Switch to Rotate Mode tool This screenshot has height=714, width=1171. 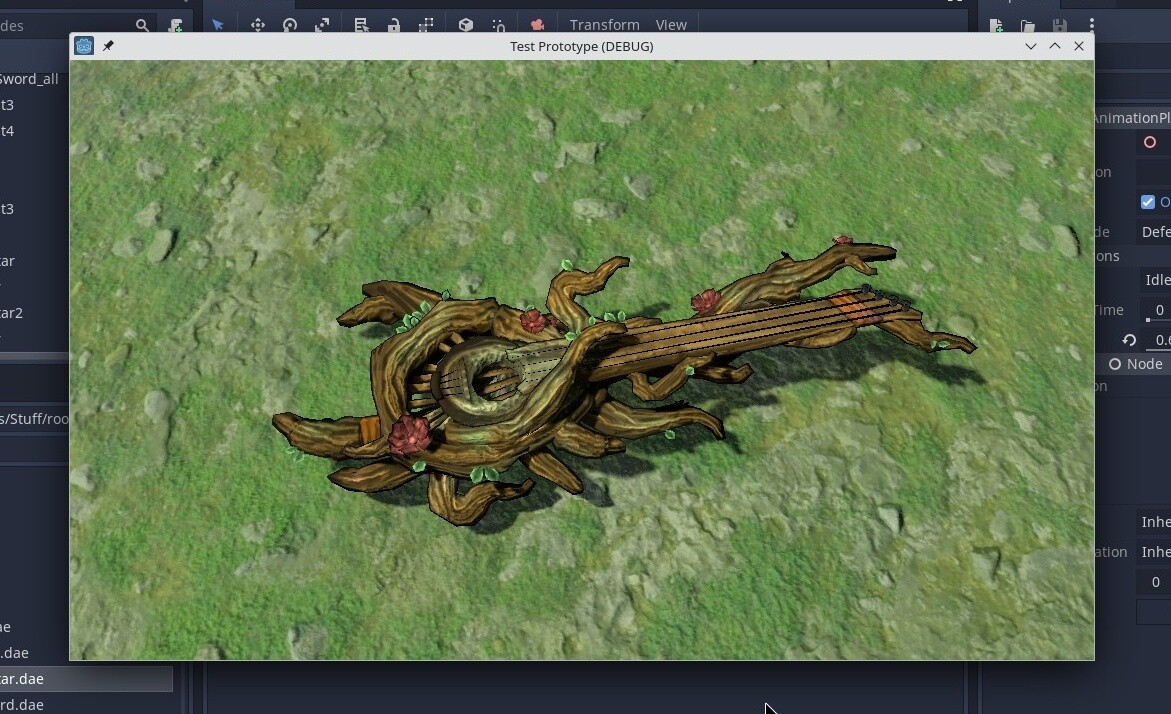point(290,25)
